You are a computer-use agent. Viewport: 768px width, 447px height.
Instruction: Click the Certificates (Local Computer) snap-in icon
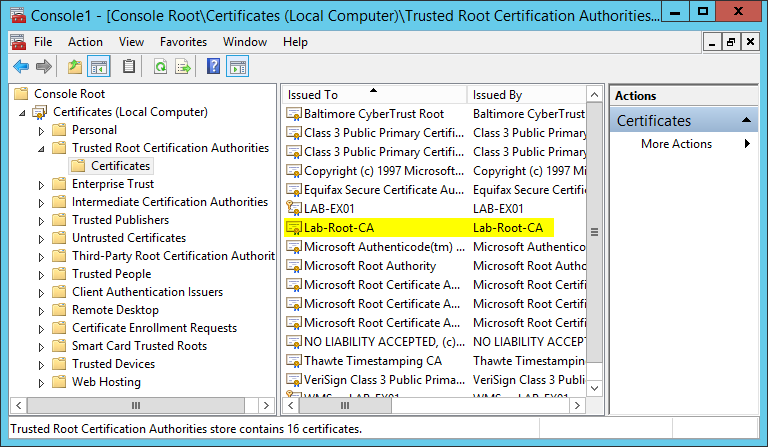pos(40,112)
